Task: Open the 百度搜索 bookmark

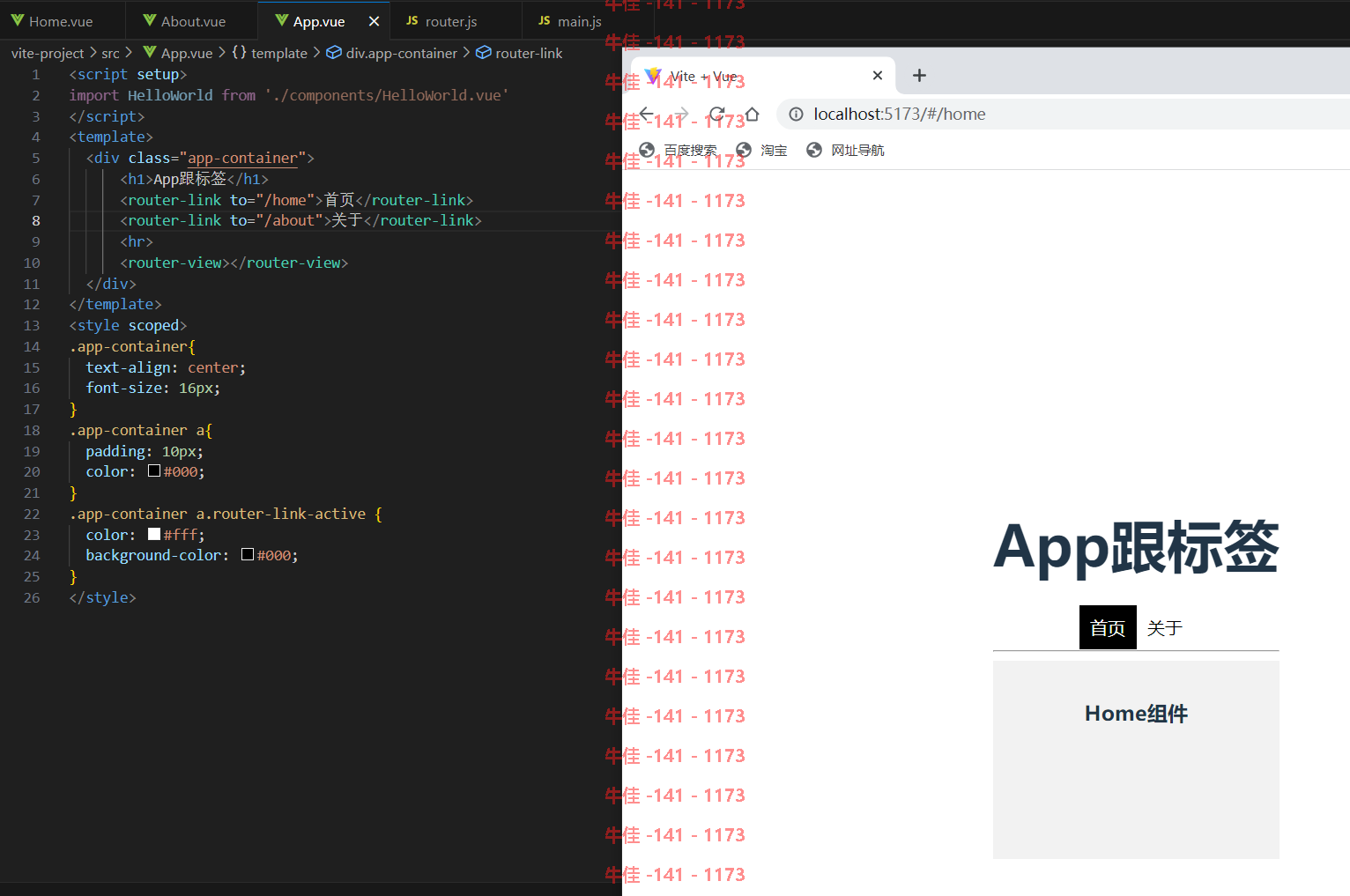Action: [678, 150]
